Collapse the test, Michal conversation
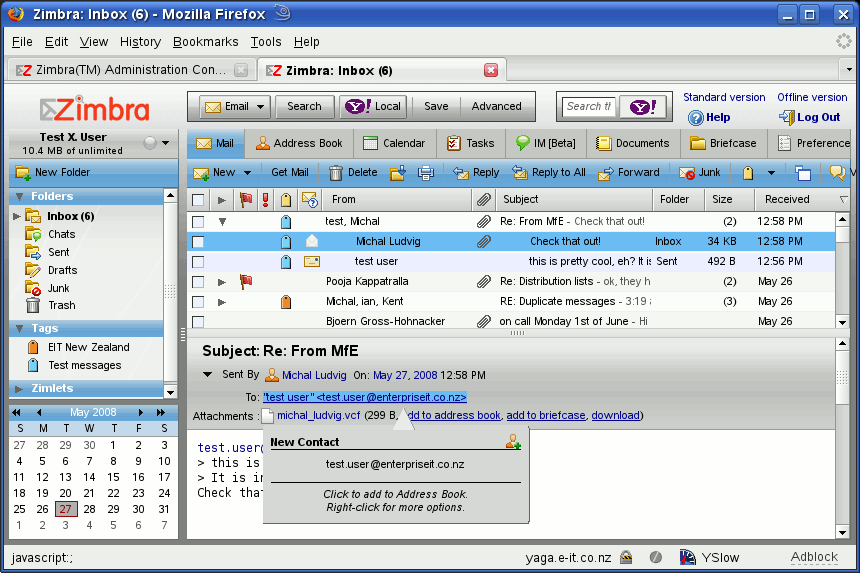860x573 pixels. (x=222, y=222)
